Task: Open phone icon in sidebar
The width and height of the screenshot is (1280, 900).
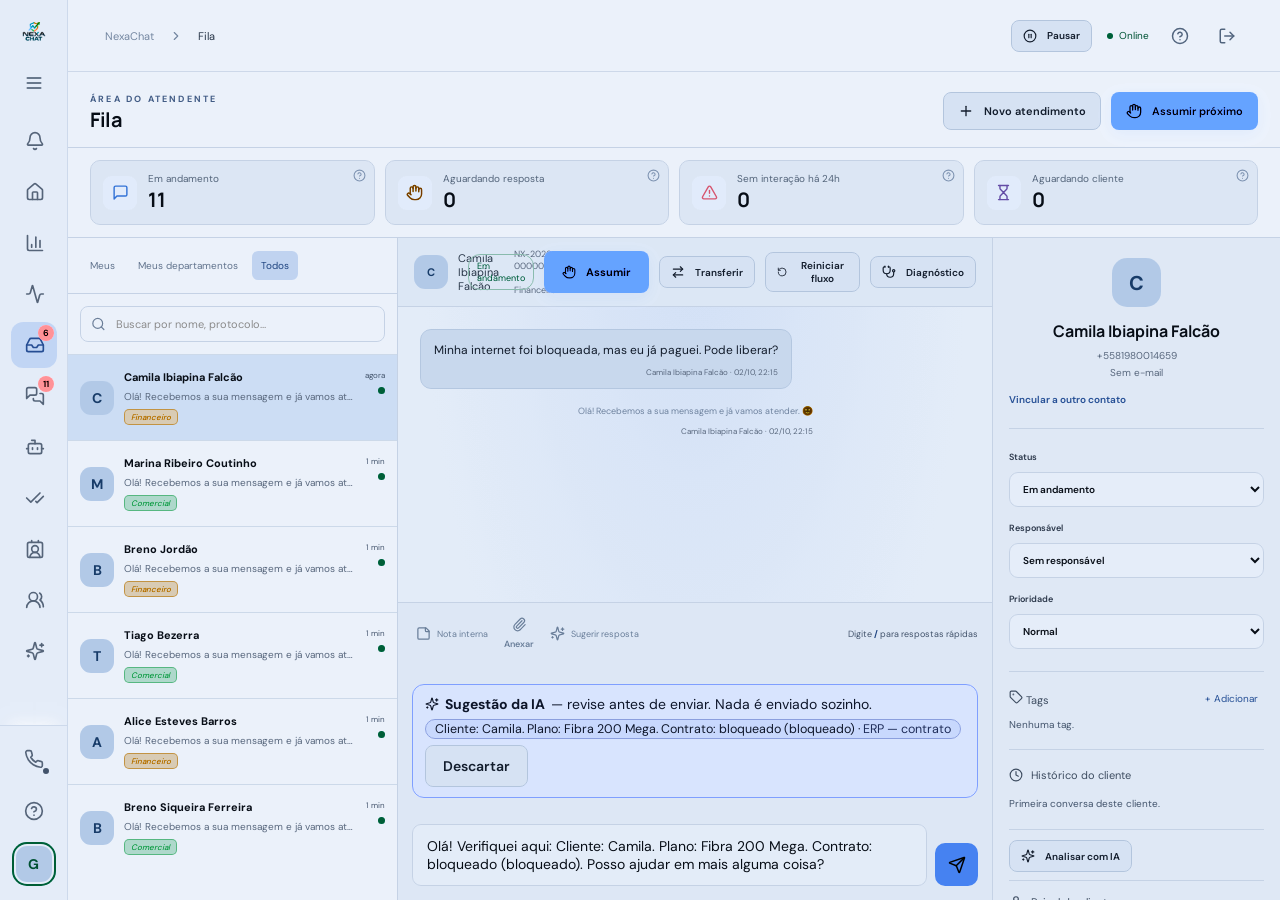Action: [x=34, y=760]
